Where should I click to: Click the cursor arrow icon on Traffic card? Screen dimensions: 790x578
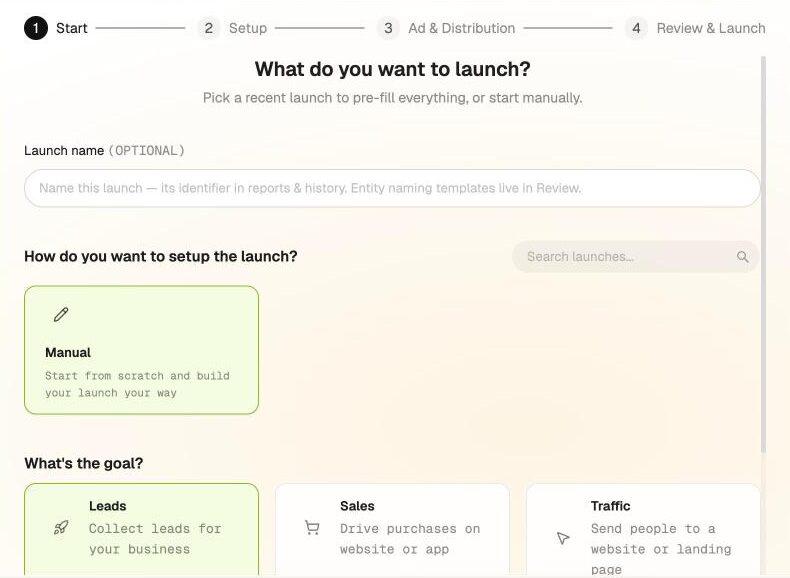pyautogui.click(x=563, y=538)
